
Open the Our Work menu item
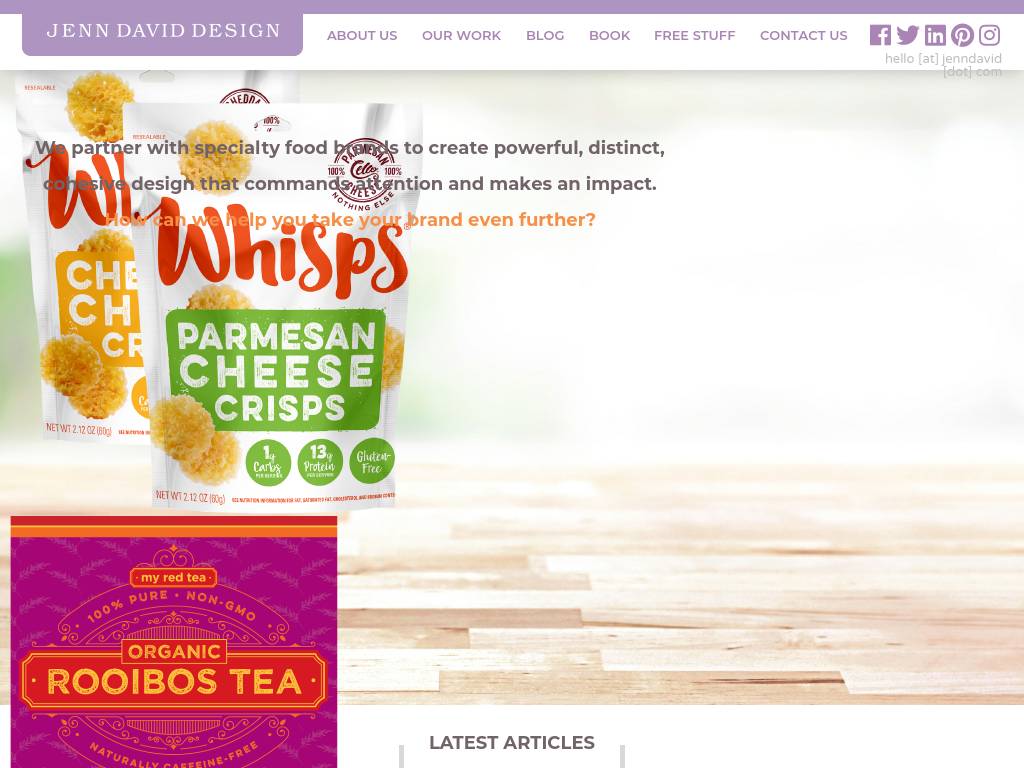tap(461, 36)
